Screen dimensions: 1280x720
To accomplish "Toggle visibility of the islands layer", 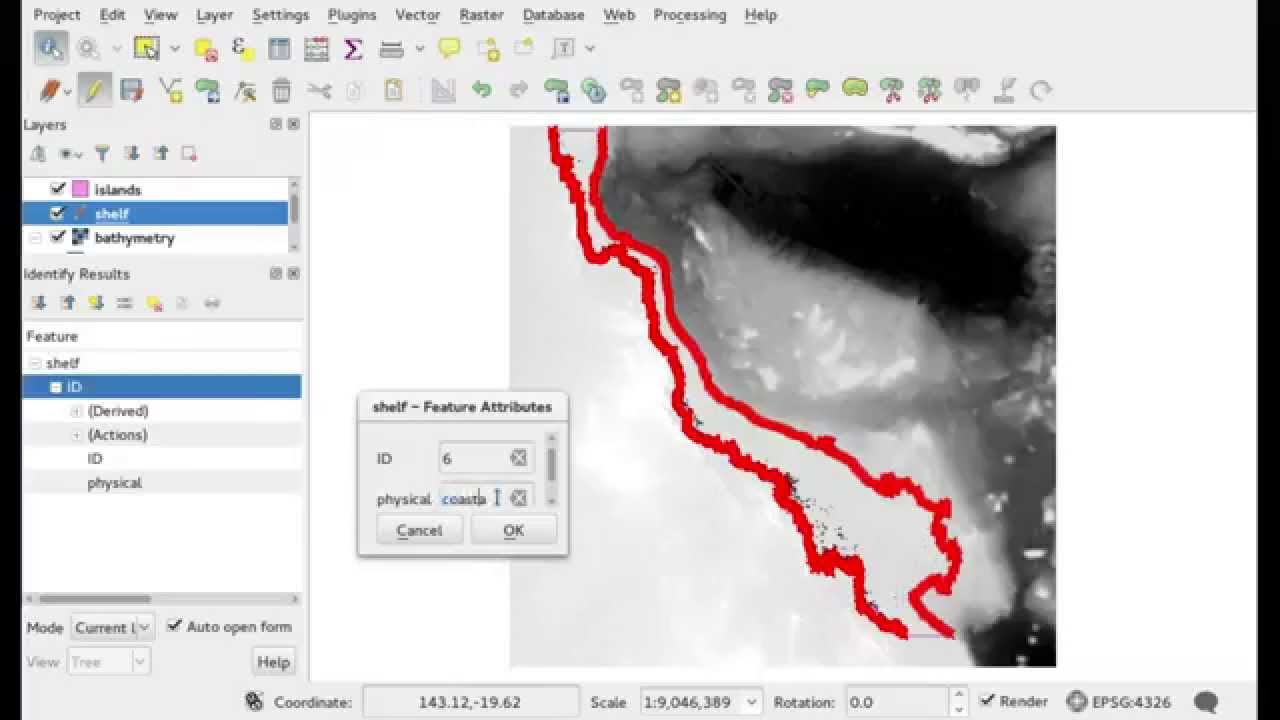I will click(58, 189).
